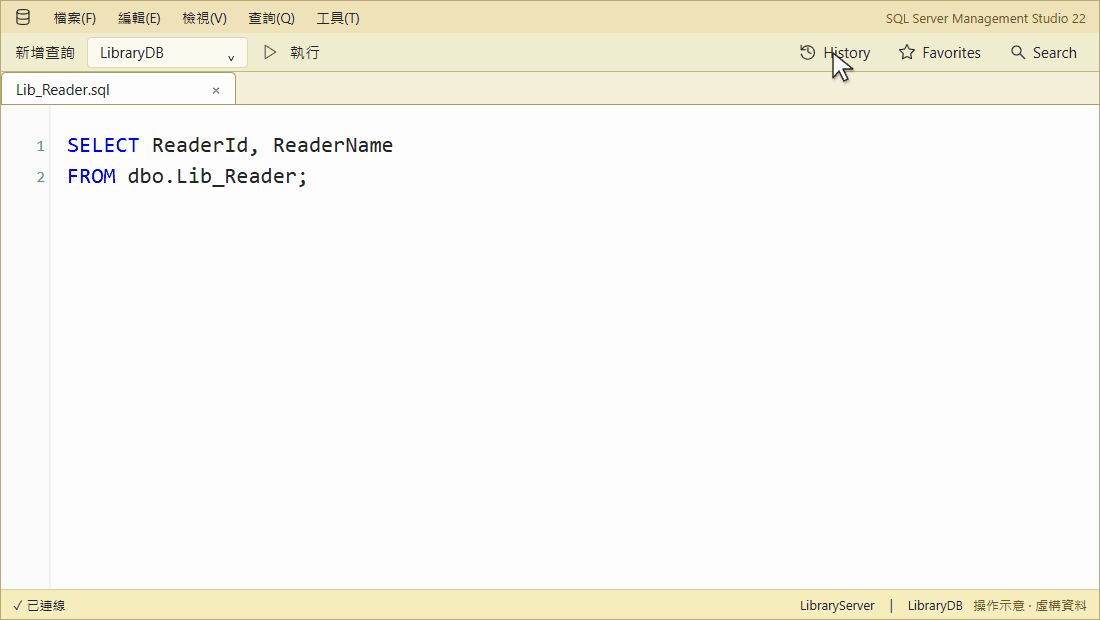Open the History panel
1100x620 pixels.
coord(835,53)
